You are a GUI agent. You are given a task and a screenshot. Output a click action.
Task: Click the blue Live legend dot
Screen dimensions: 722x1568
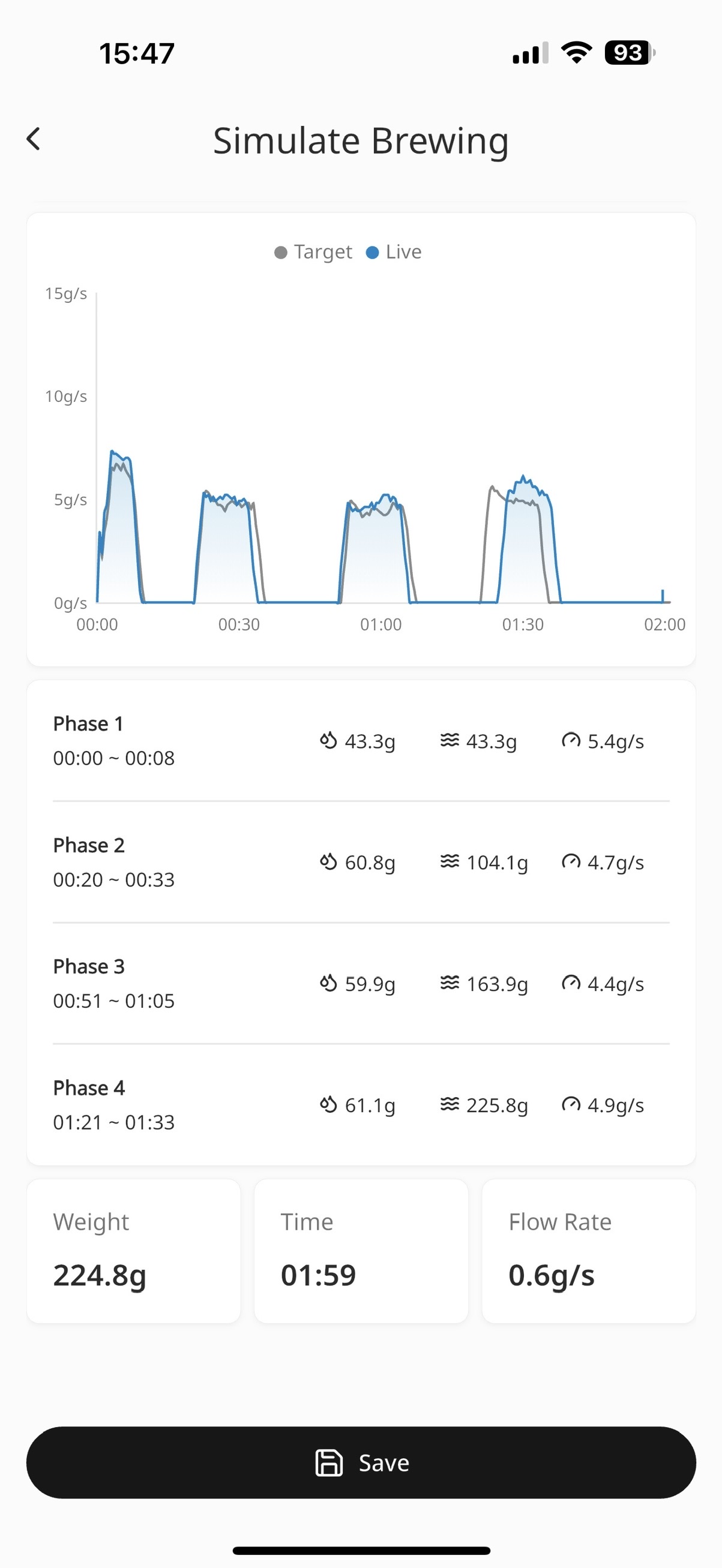(x=373, y=253)
